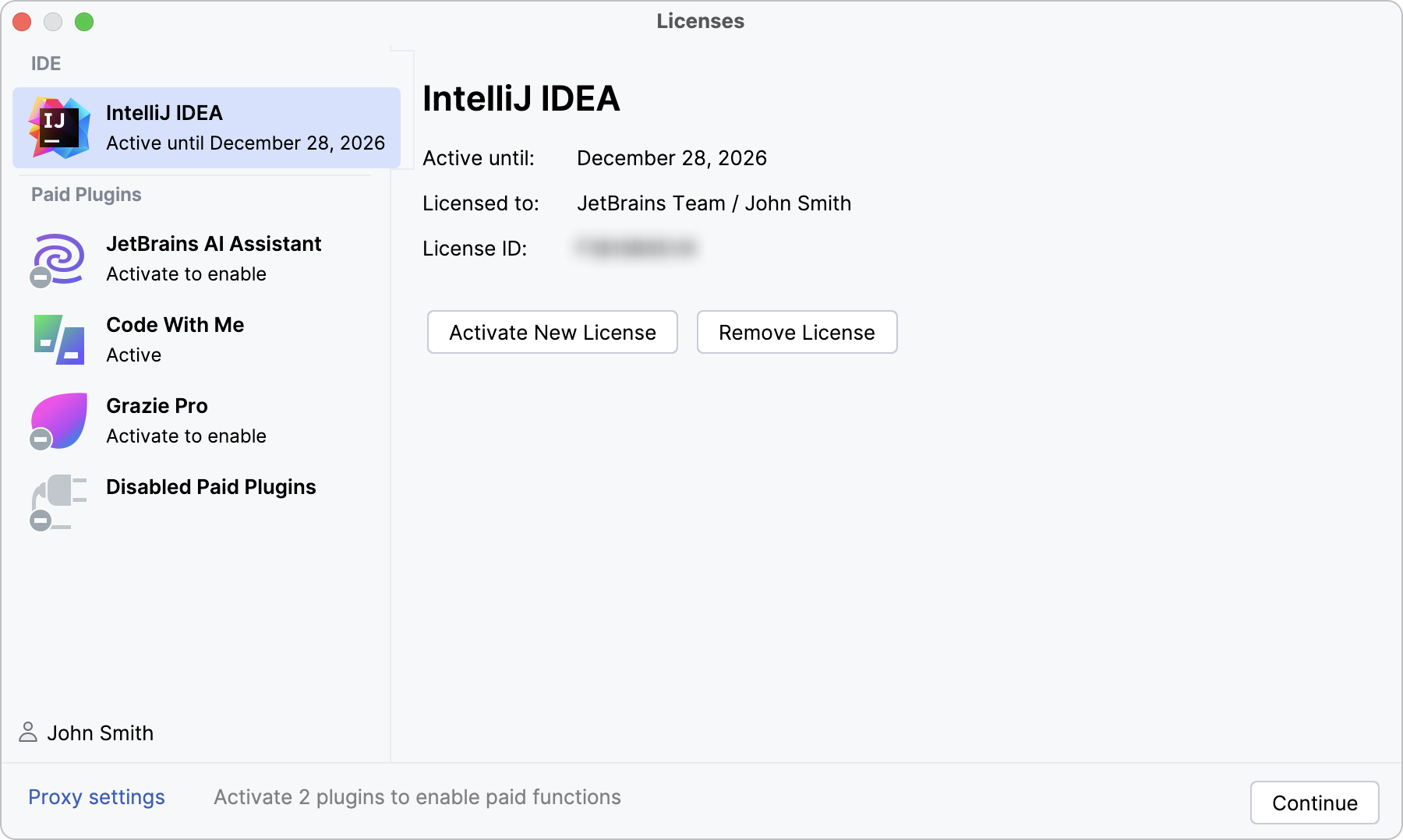The height and width of the screenshot is (840, 1403).
Task: Choose the Code With Me plugin name
Action: coord(175,325)
